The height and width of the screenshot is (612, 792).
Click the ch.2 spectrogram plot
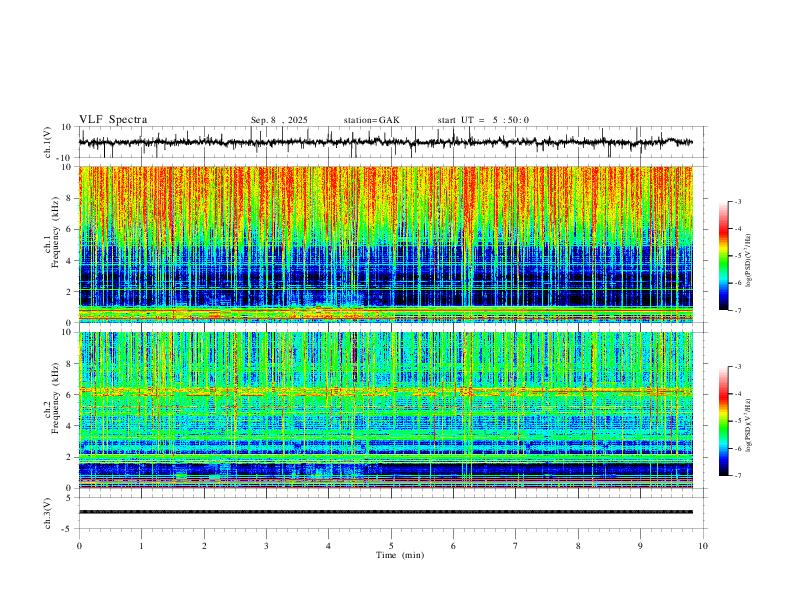tap(386, 410)
